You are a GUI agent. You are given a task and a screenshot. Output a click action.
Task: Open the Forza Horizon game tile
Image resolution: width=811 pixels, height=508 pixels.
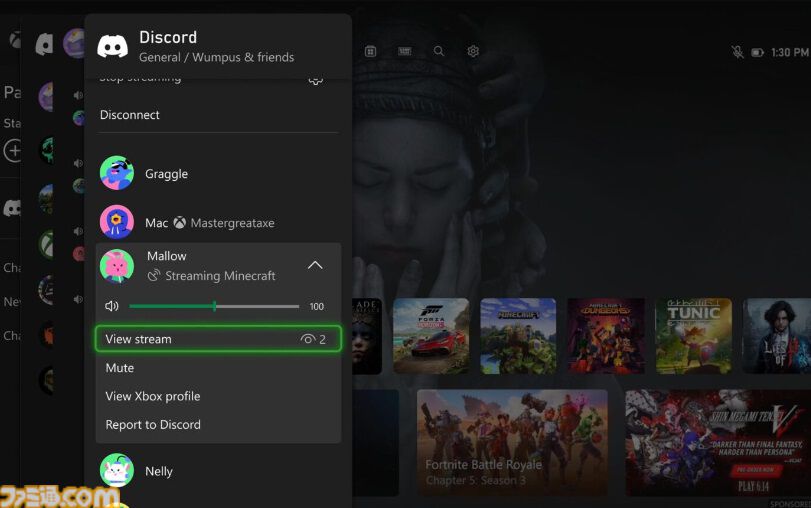431,336
